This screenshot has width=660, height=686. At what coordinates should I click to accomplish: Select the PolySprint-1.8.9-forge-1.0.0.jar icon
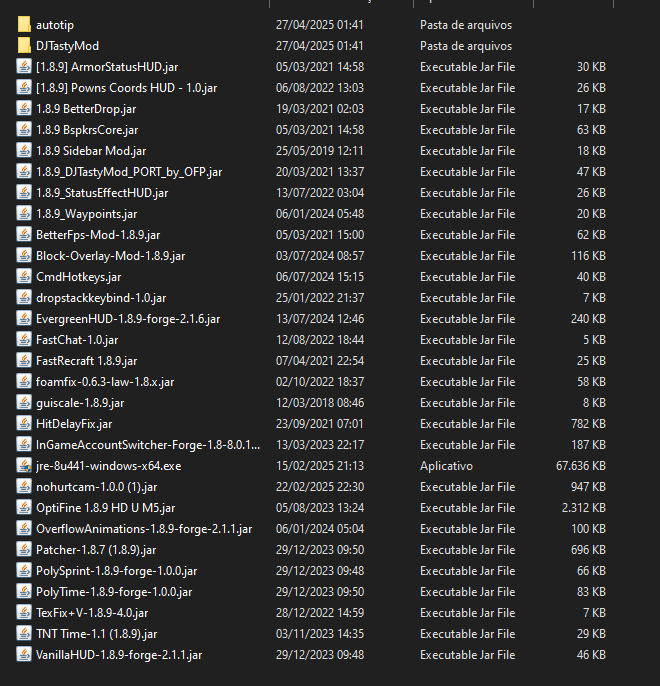24,570
